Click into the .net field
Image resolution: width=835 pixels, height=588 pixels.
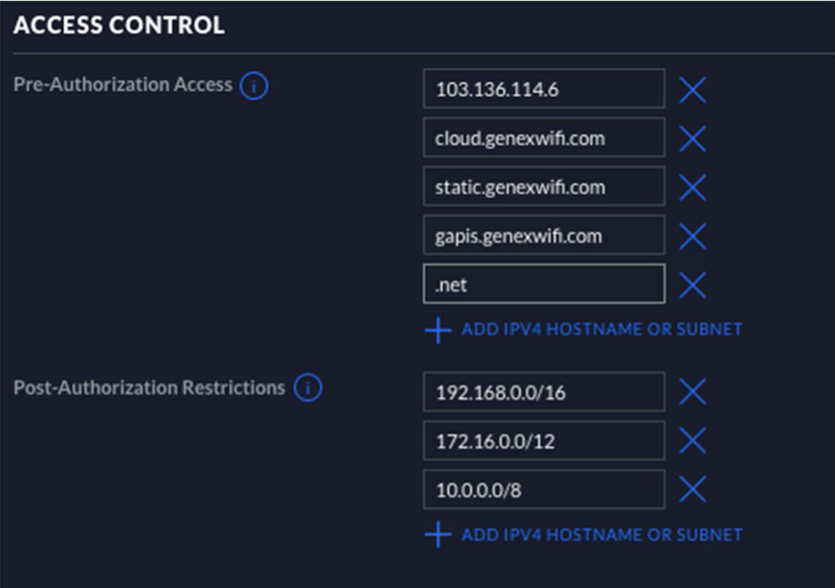[544, 284]
